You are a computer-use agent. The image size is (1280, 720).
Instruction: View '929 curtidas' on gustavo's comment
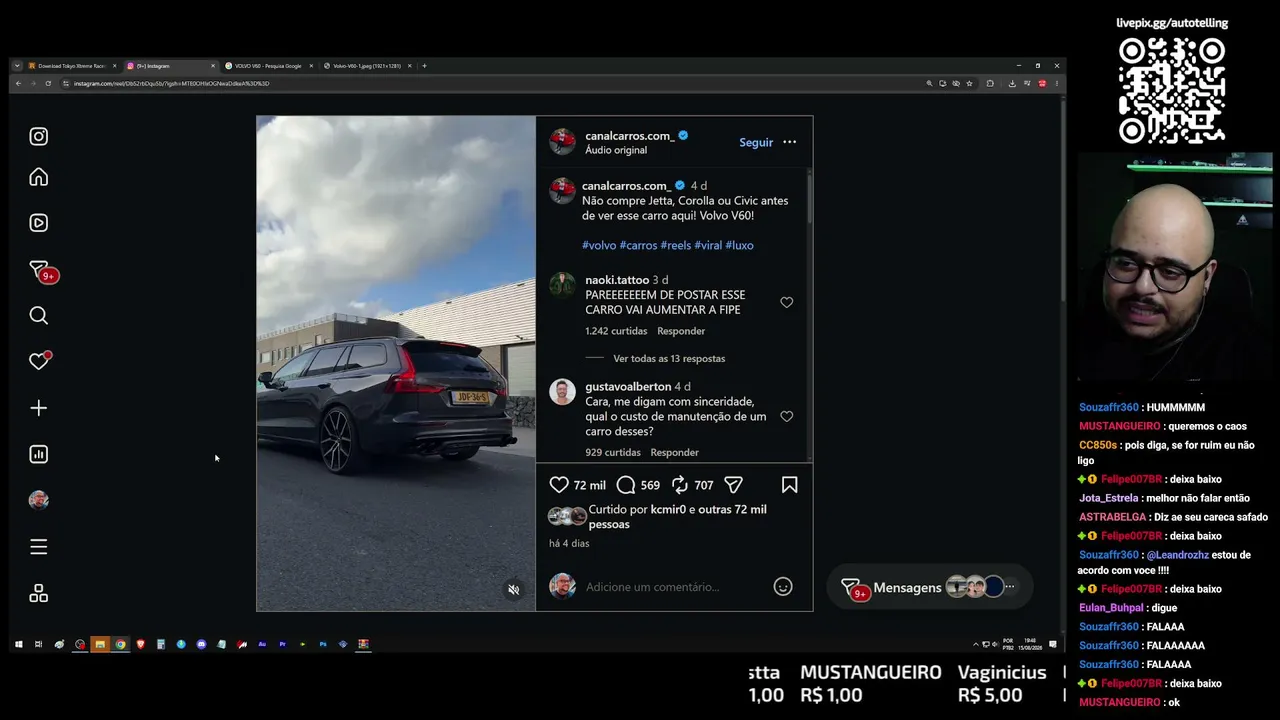613,452
